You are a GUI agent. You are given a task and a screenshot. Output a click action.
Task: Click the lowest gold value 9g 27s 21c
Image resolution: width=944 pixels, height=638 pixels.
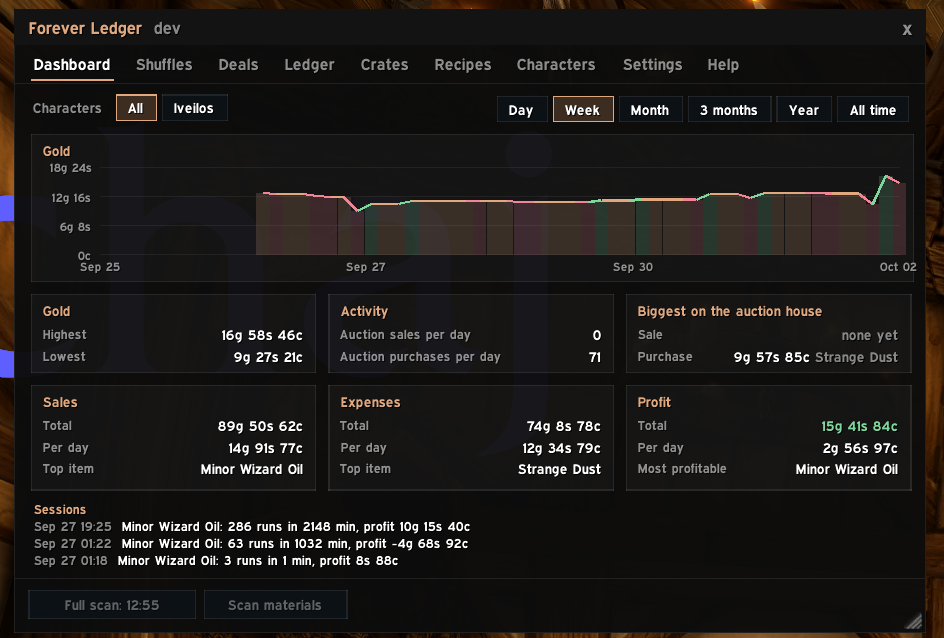tap(268, 358)
